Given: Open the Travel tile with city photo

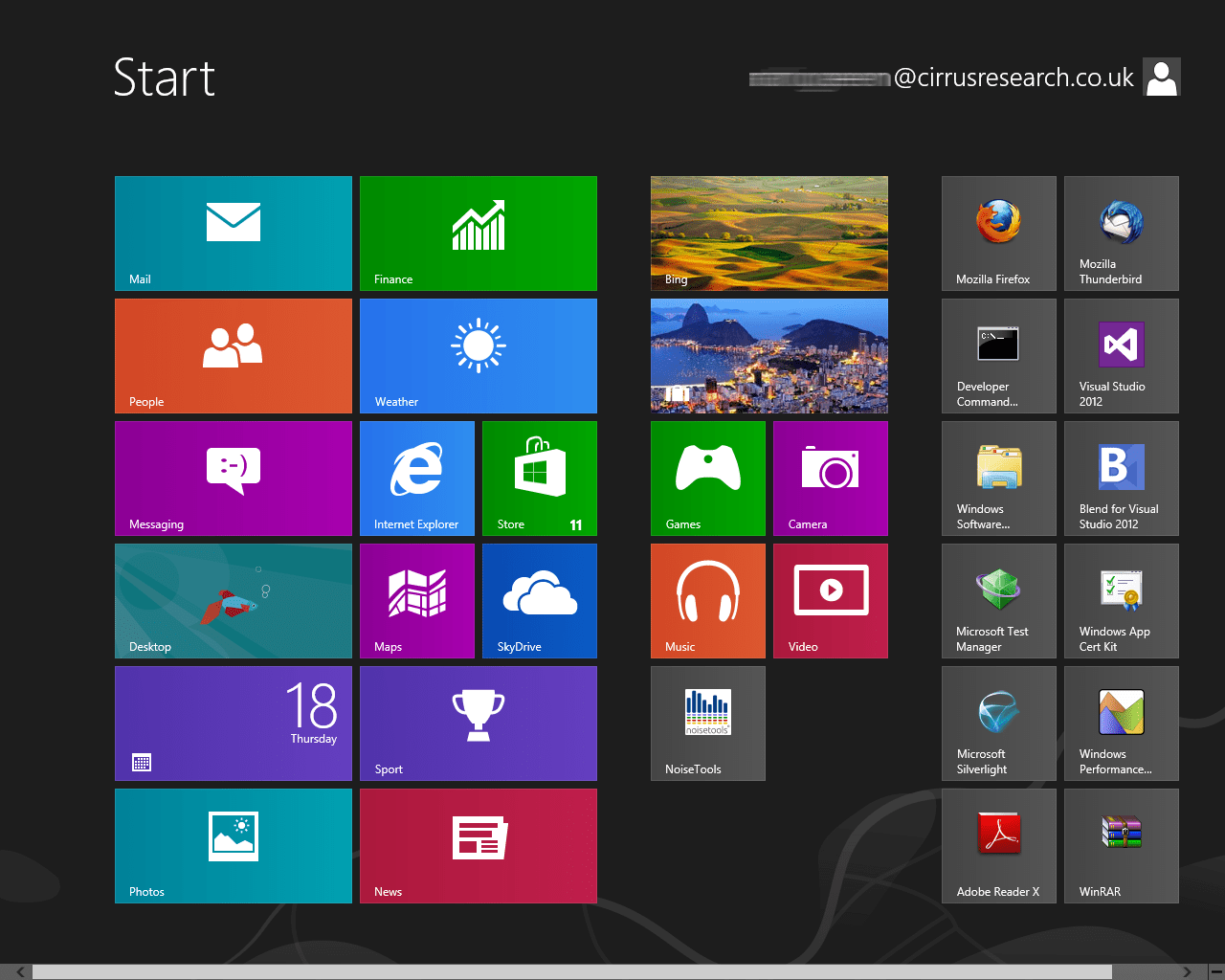Looking at the screenshot, I should pos(769,356).
